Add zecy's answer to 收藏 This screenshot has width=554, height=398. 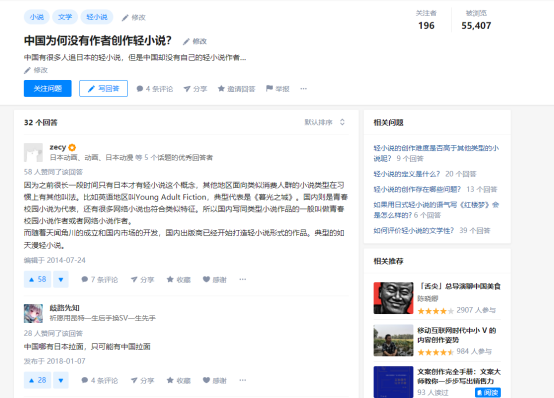(x=179, y=280)
